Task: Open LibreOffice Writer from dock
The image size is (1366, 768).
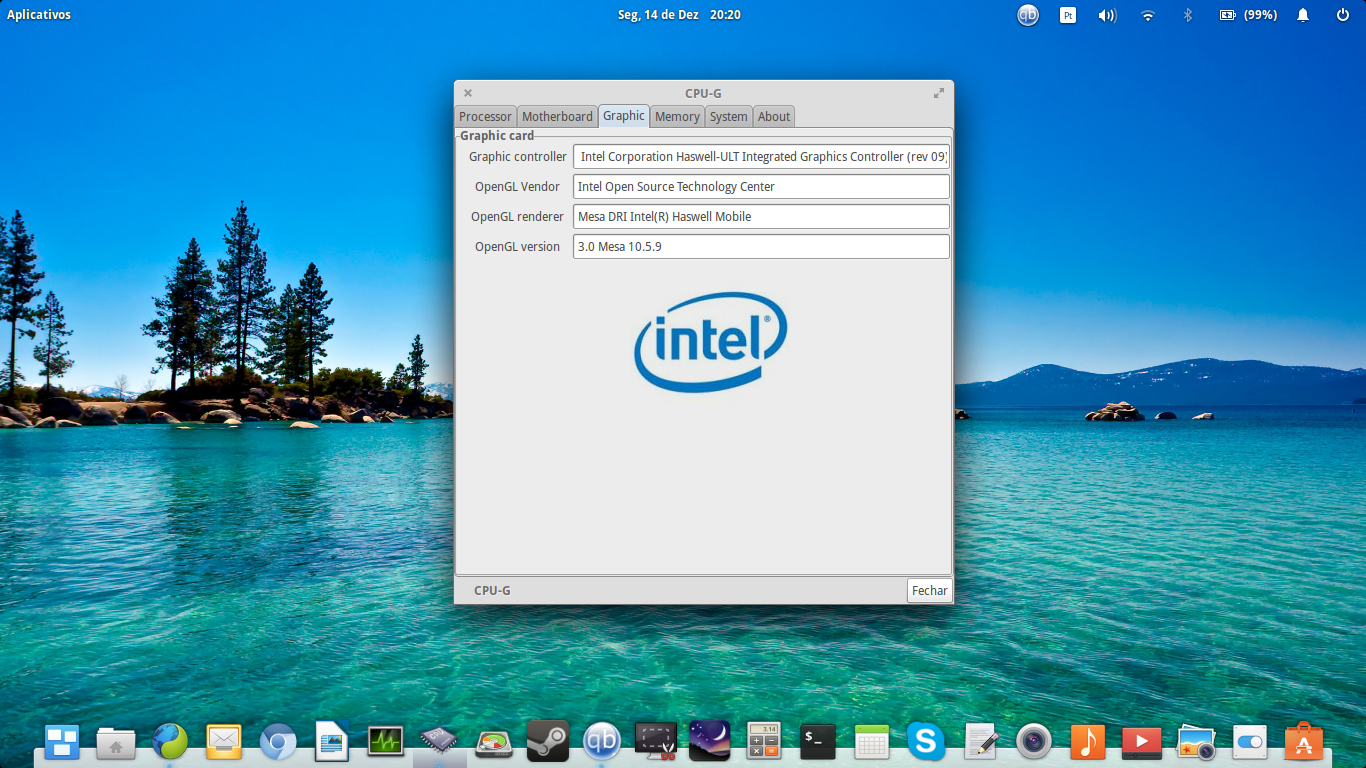Action: [x=332, y=741]
